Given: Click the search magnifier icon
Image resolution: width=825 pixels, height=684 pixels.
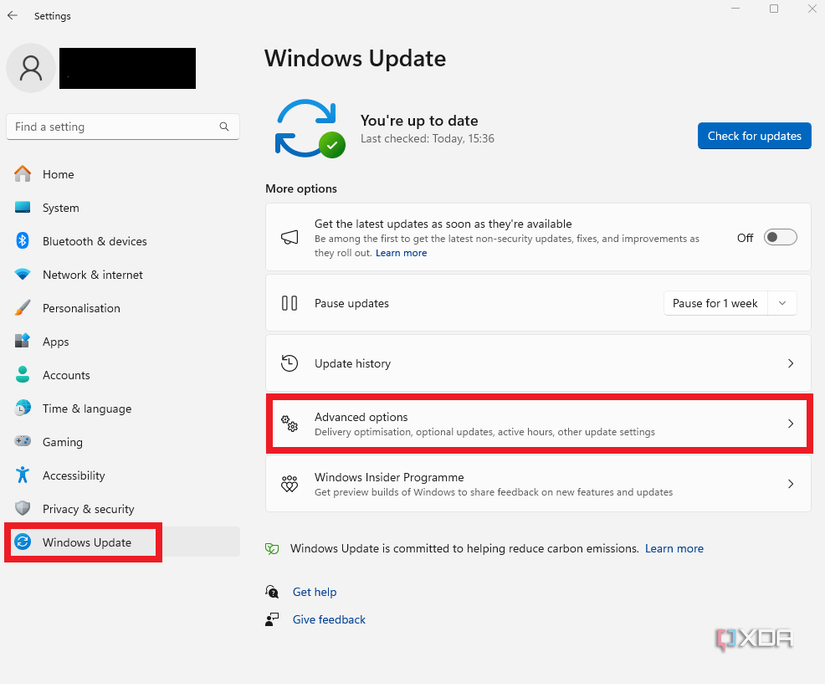Looking at the screenshot, I should tap(224, 127).
